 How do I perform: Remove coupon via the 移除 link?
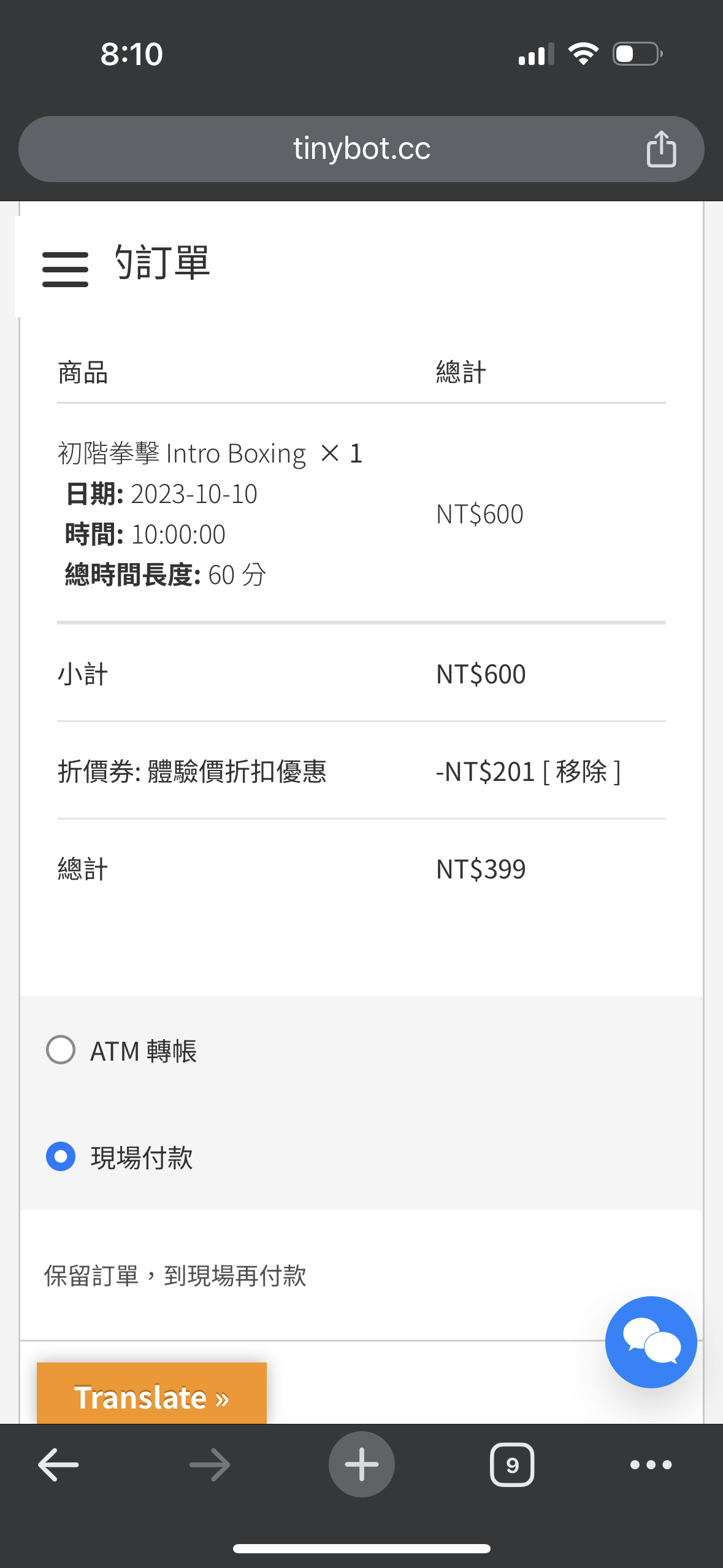pos(581,771)
